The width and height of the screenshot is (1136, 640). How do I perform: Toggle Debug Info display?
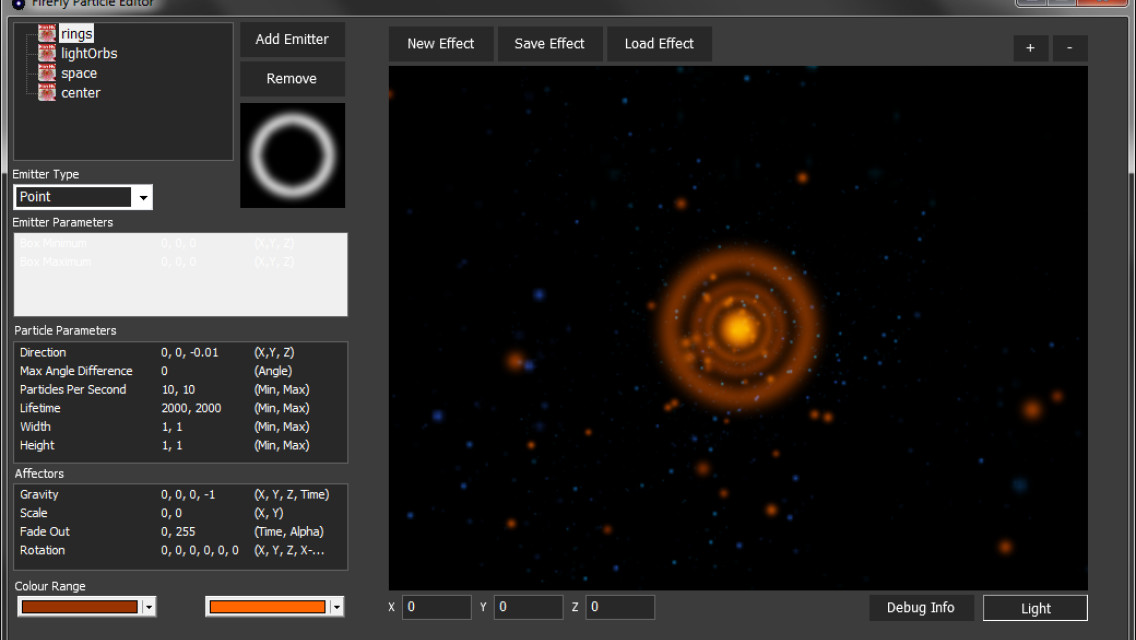920,607
